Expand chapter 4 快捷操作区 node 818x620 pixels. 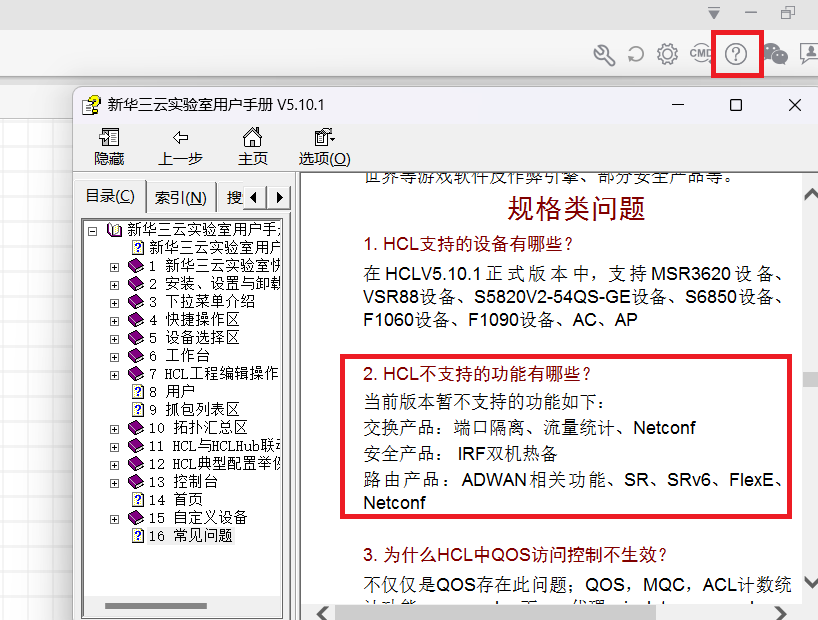pos(114,321)
